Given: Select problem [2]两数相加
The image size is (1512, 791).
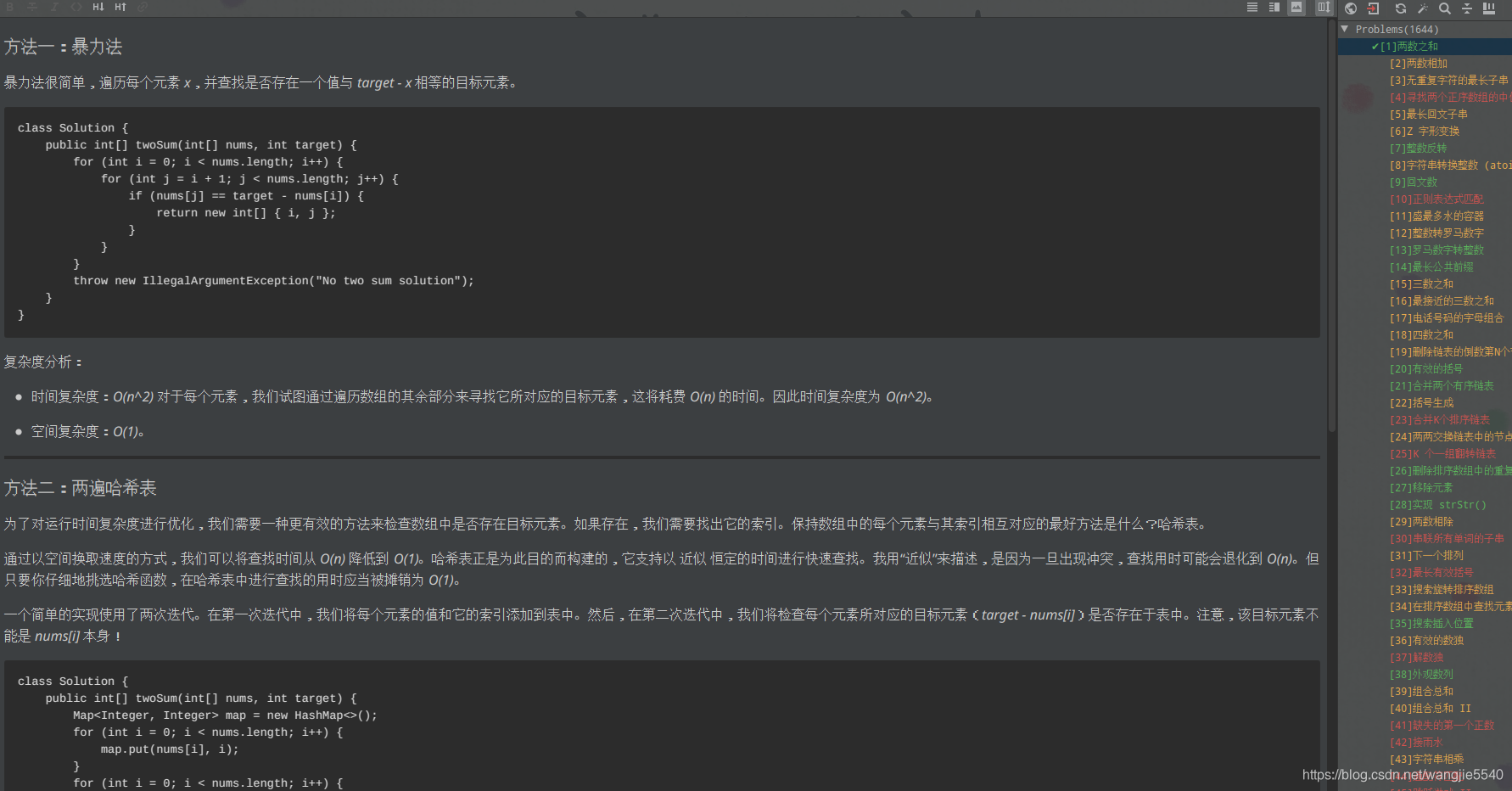Looking at the screenshot, I should point(1419,64).
